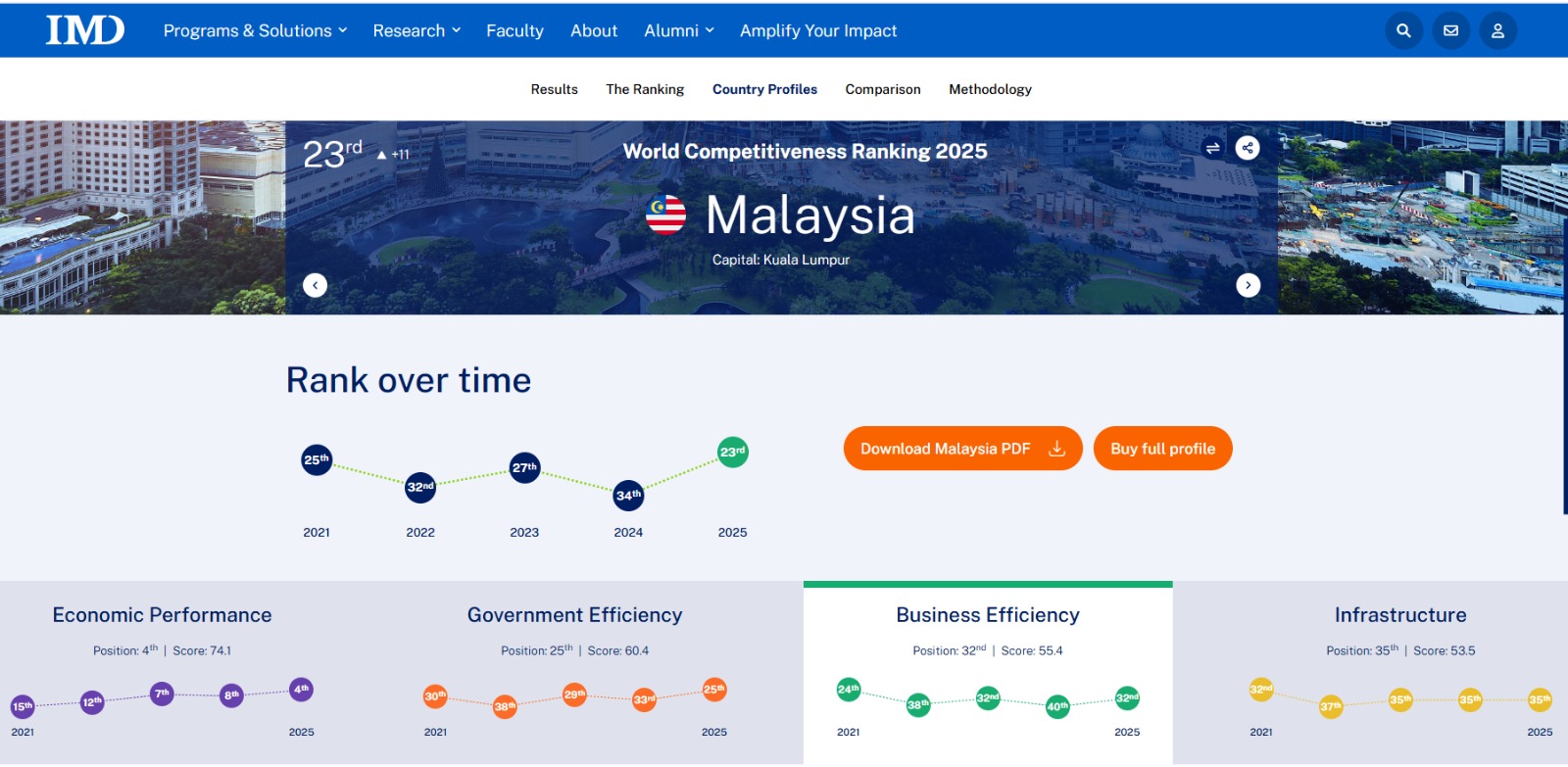Click the IMD logo
Viewport: 1568px width, 767px height.
(85, 30)
